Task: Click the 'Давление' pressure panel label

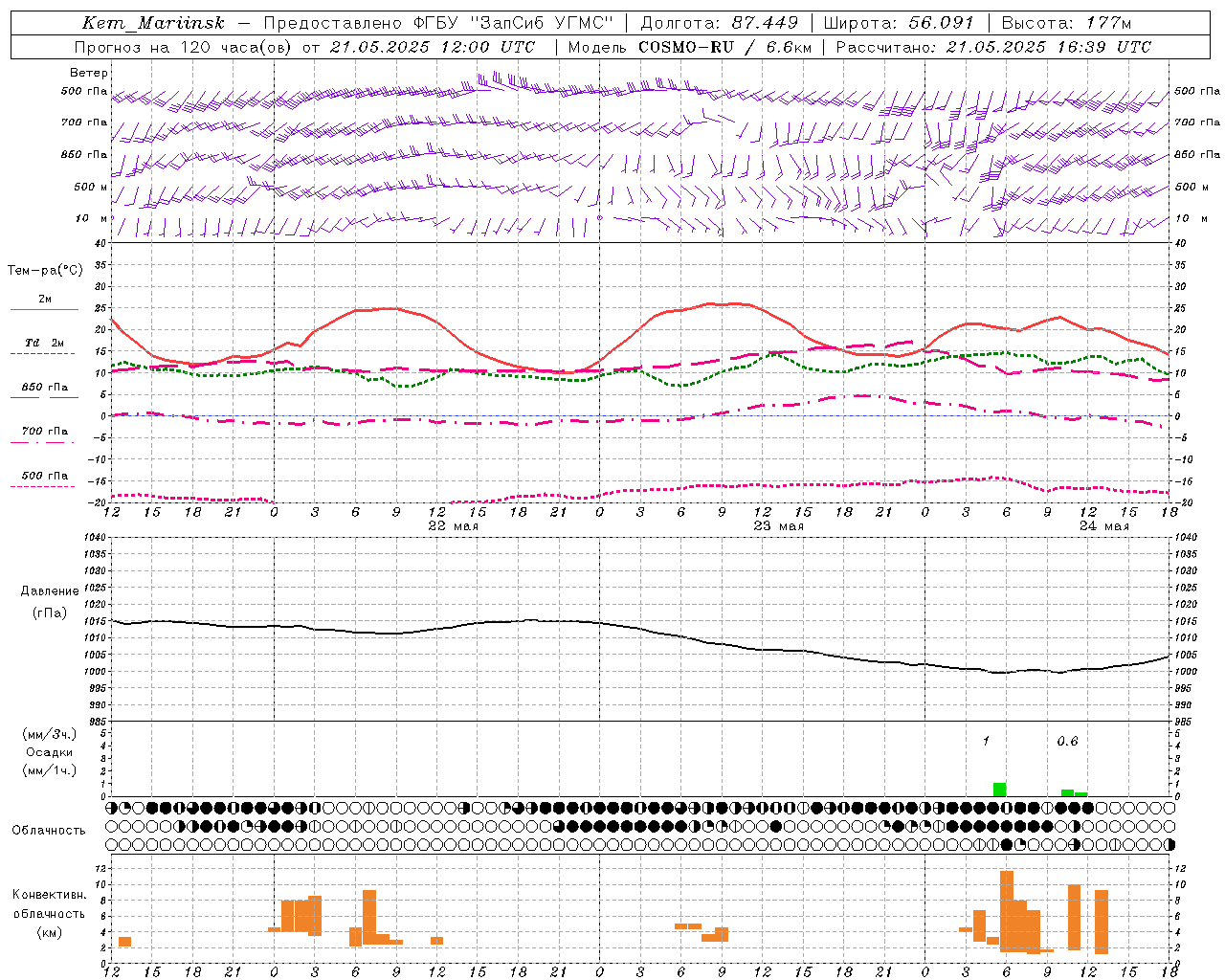Action: (x=50, y=591)
